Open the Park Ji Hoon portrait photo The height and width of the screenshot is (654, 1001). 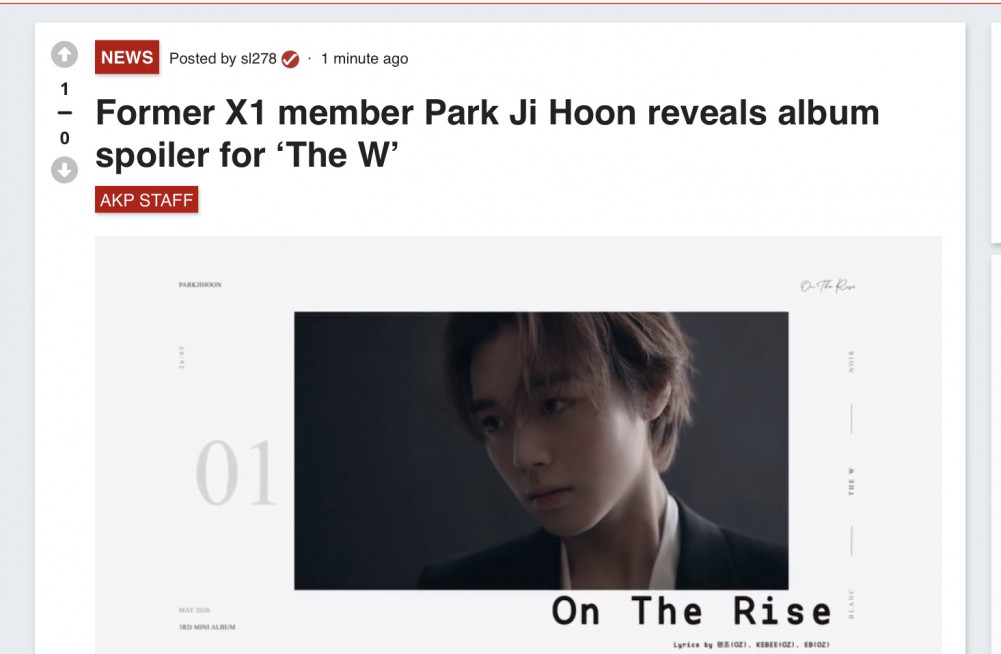coord(541,450)
